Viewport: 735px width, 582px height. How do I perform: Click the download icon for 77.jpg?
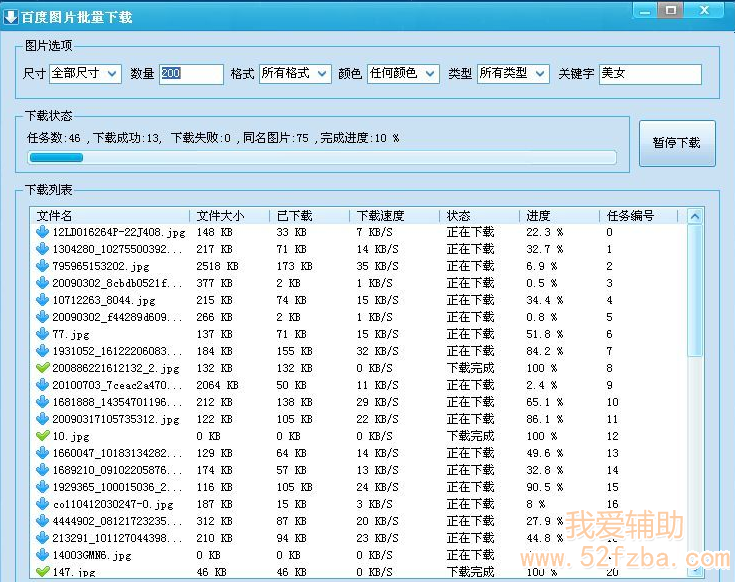[x=43, y=334]
